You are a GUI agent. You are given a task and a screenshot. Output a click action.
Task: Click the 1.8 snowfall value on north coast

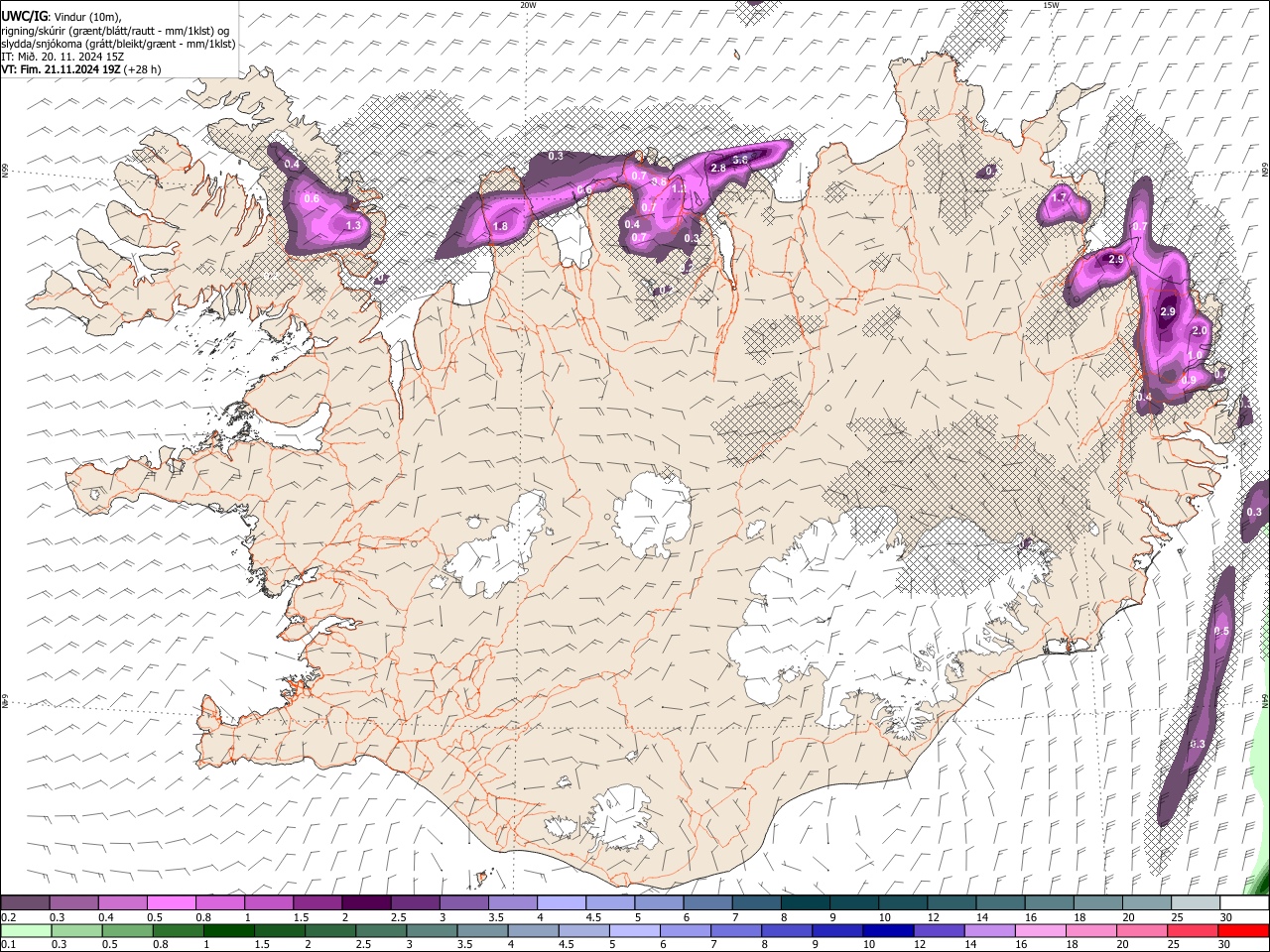click(x=500, y=227)
